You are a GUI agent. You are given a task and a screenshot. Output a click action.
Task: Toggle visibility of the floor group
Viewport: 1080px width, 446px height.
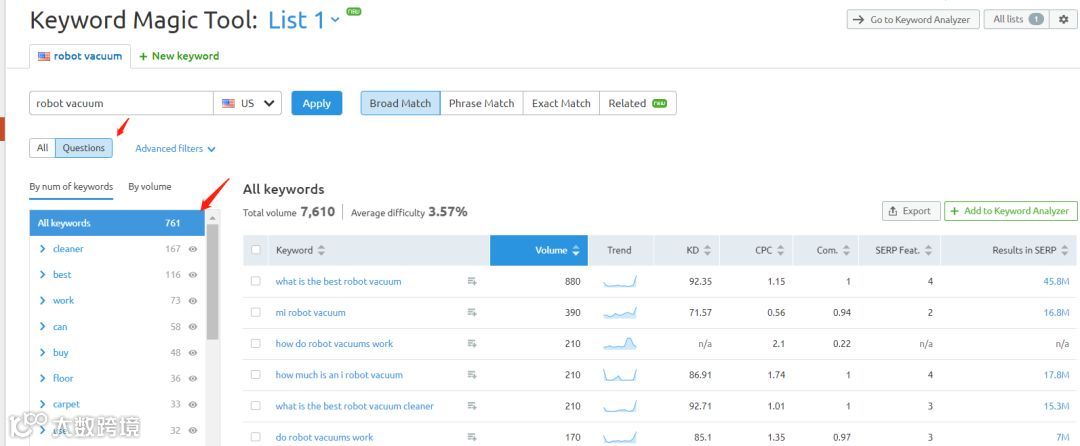[193, 379]
